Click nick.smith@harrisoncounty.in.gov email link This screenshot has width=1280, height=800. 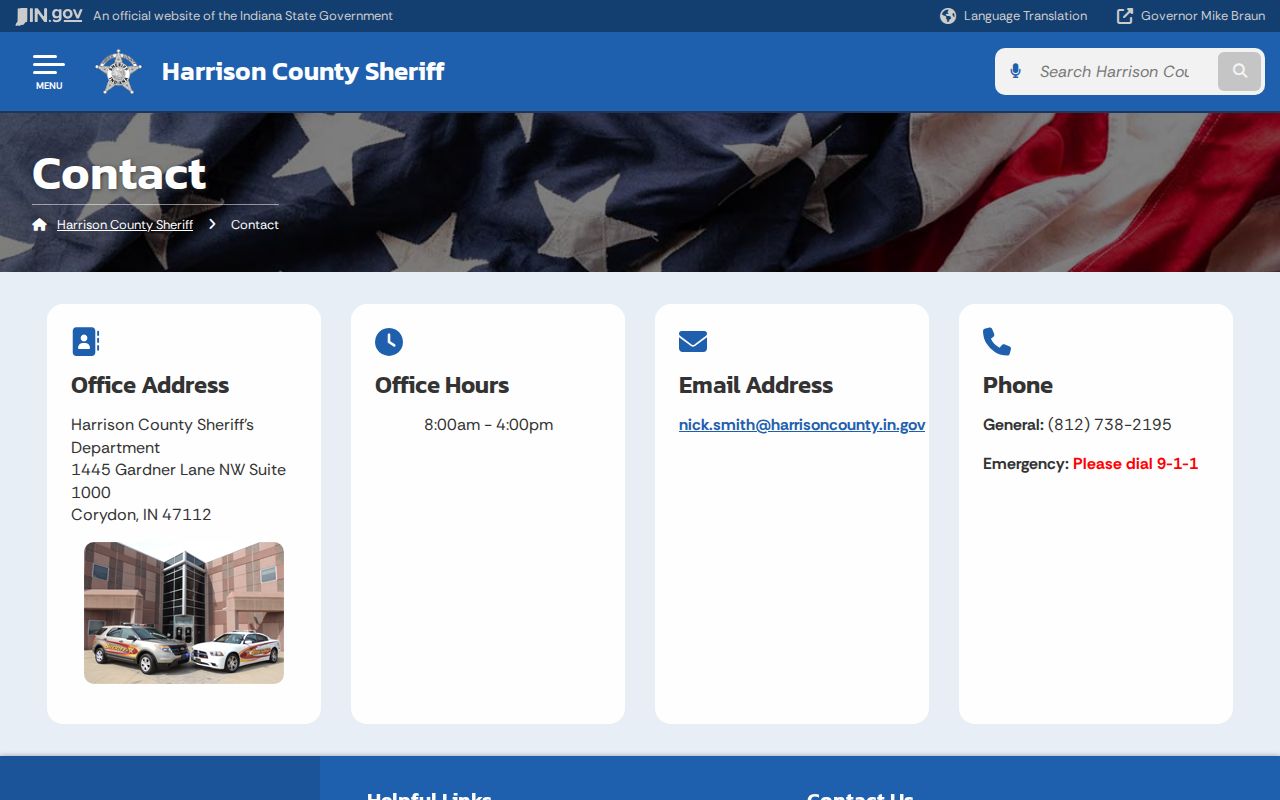(802, 425)
